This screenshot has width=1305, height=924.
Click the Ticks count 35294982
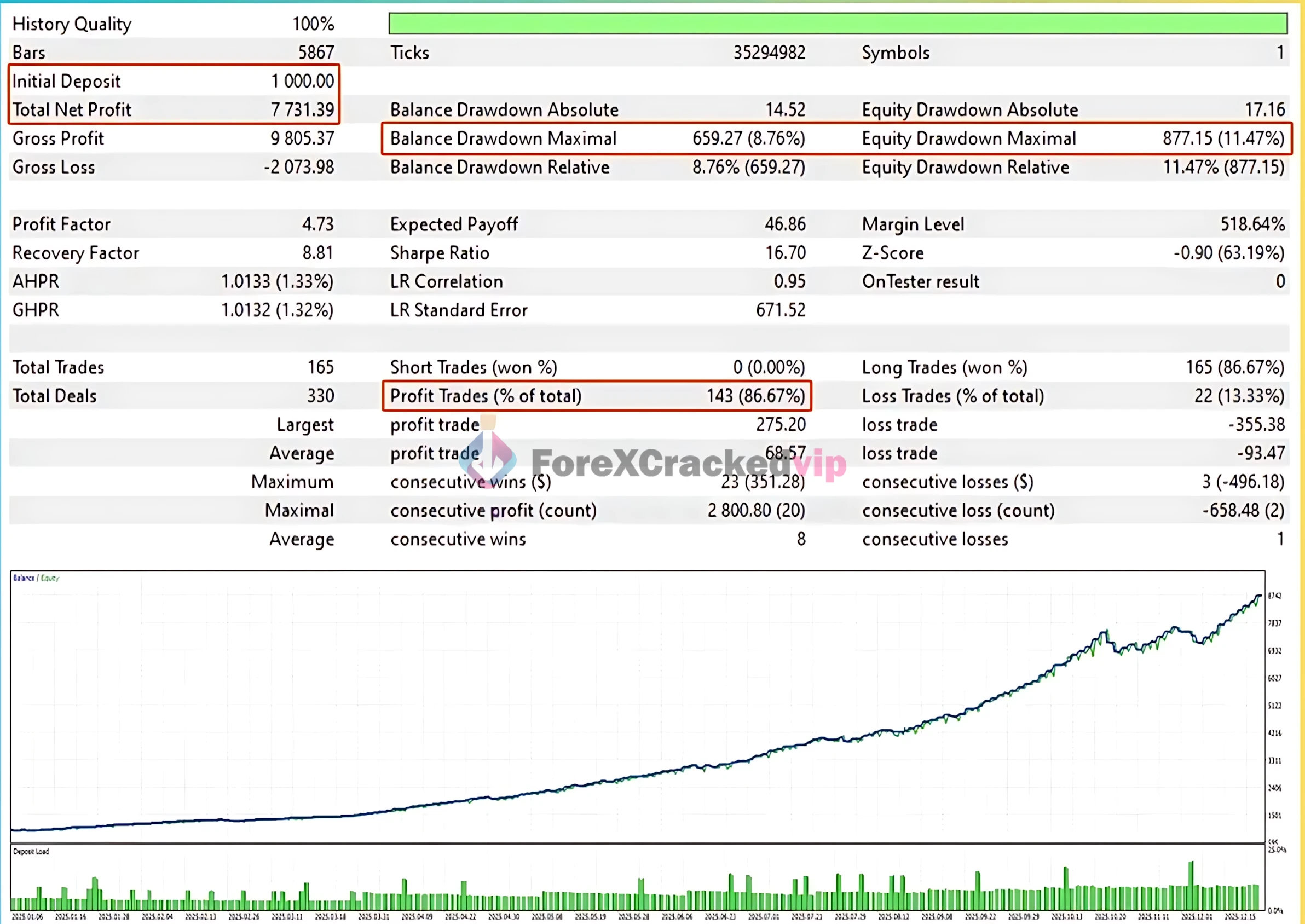[769, 53]
